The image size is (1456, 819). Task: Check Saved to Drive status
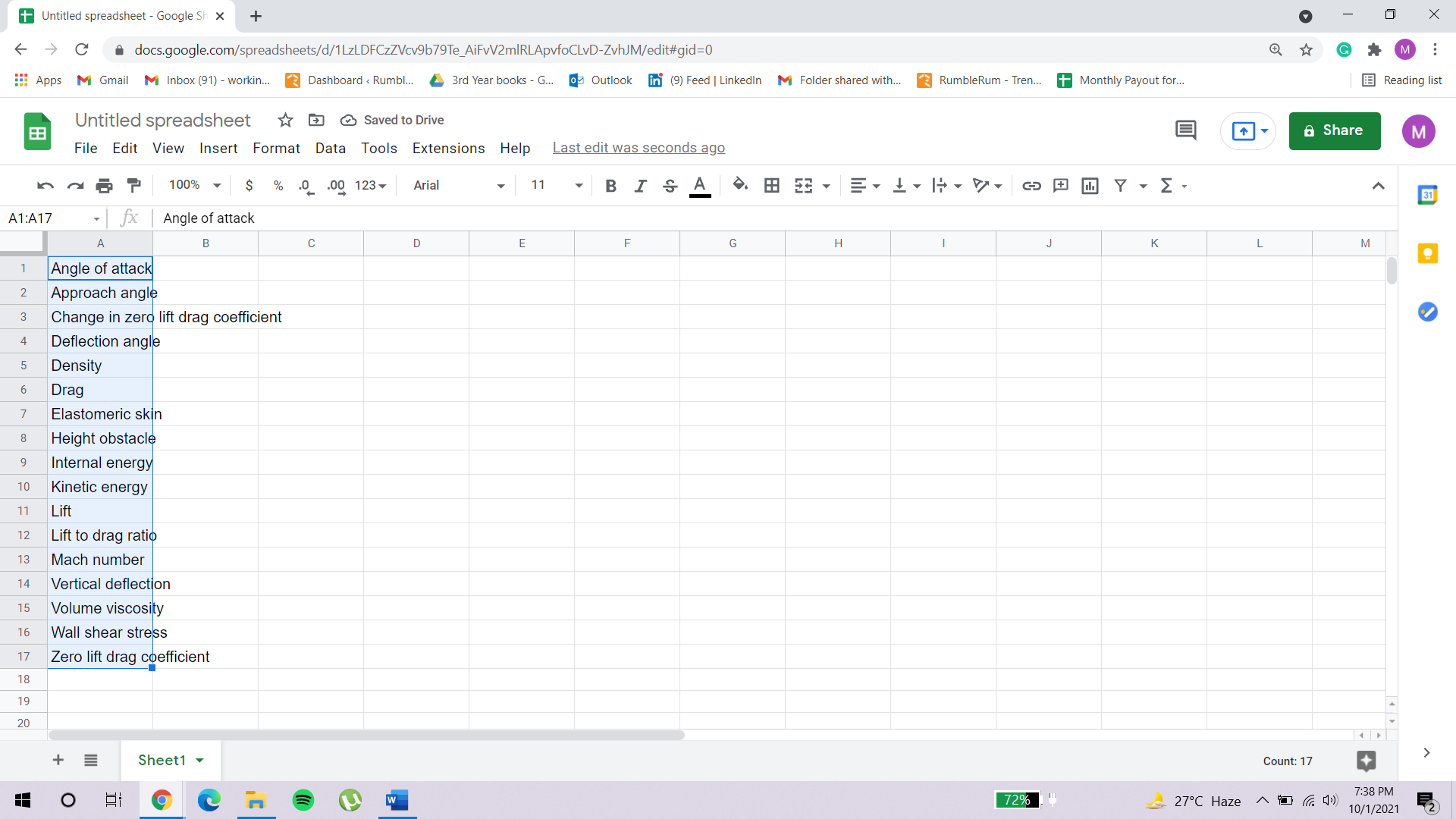[392, 120]
